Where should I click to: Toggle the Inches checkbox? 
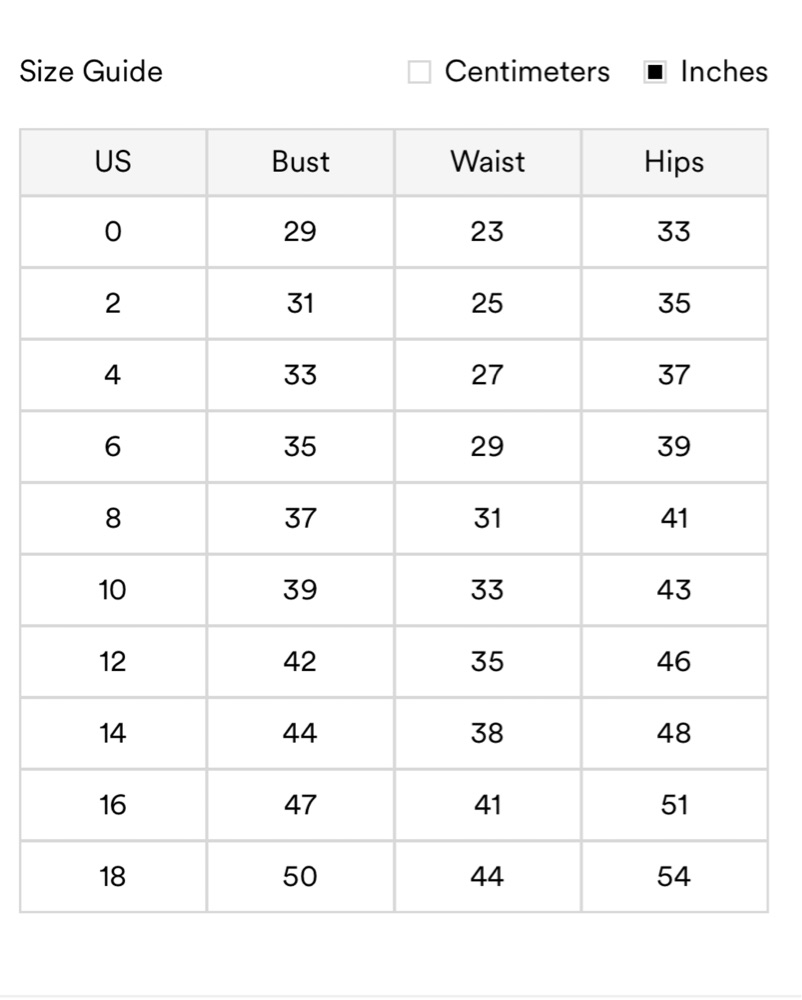[655, 72]
